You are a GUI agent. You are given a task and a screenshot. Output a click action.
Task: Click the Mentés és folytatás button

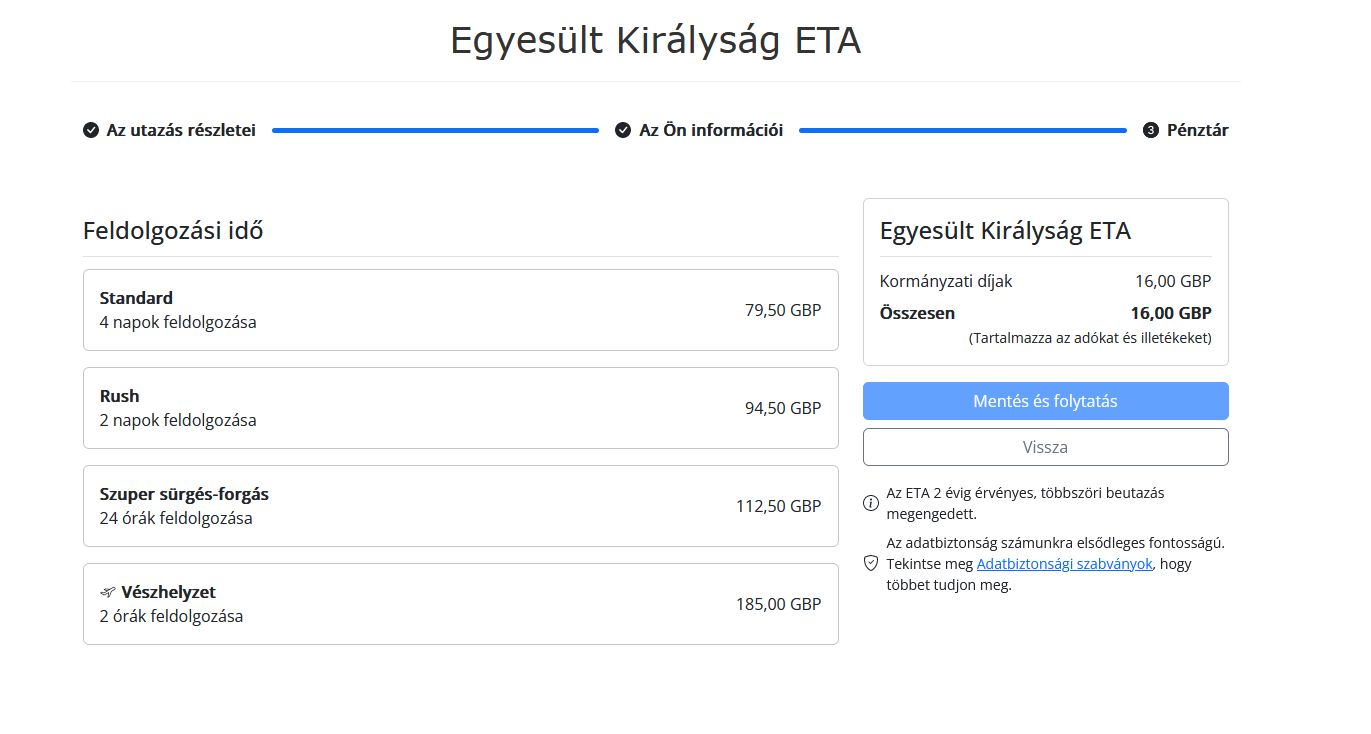[1046, 401]
